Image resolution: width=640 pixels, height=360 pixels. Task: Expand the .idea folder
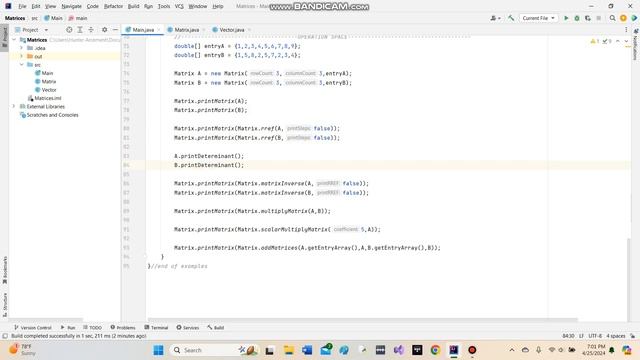pyautogui.click(x=22, y=48)
